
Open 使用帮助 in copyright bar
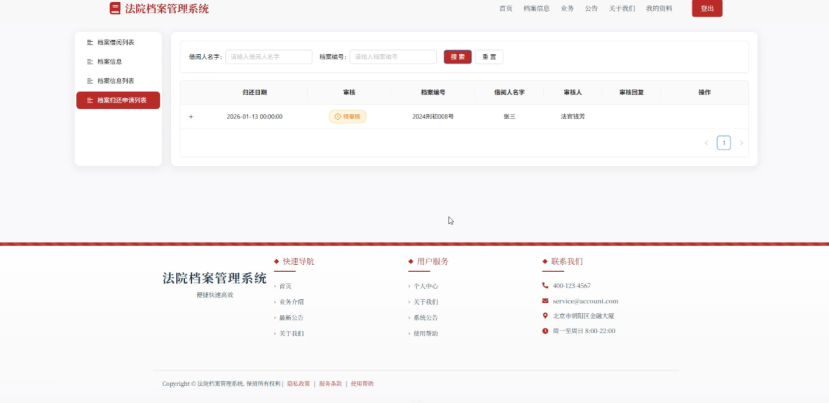click(x=362, y=384)
